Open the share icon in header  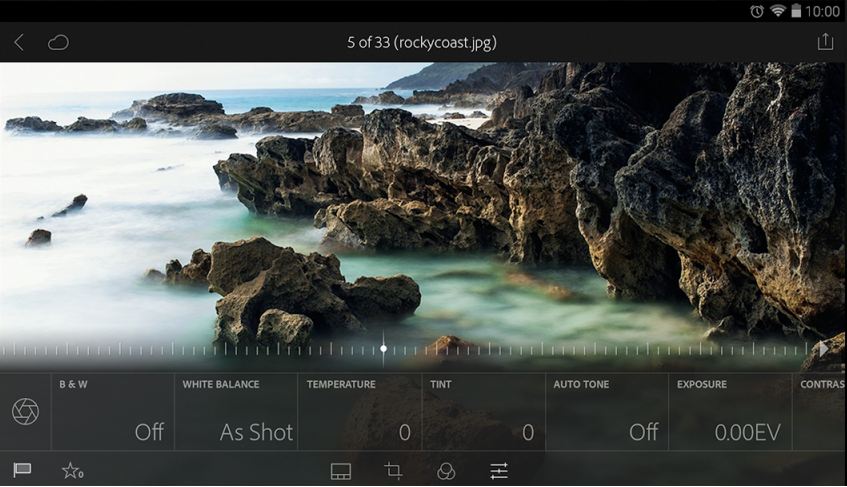pyautogui.click(x=824, y=42)
